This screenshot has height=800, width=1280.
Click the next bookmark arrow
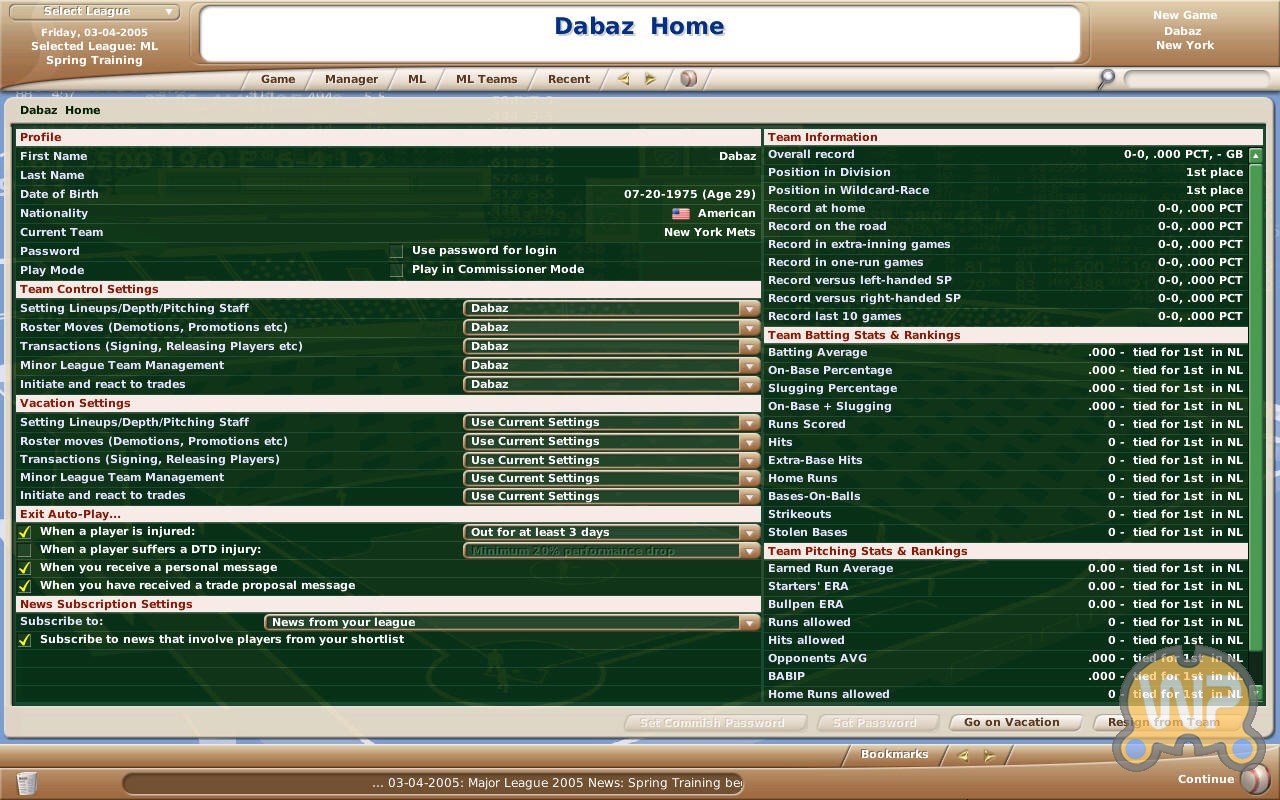pyautogui.click(x=989, y=756)
